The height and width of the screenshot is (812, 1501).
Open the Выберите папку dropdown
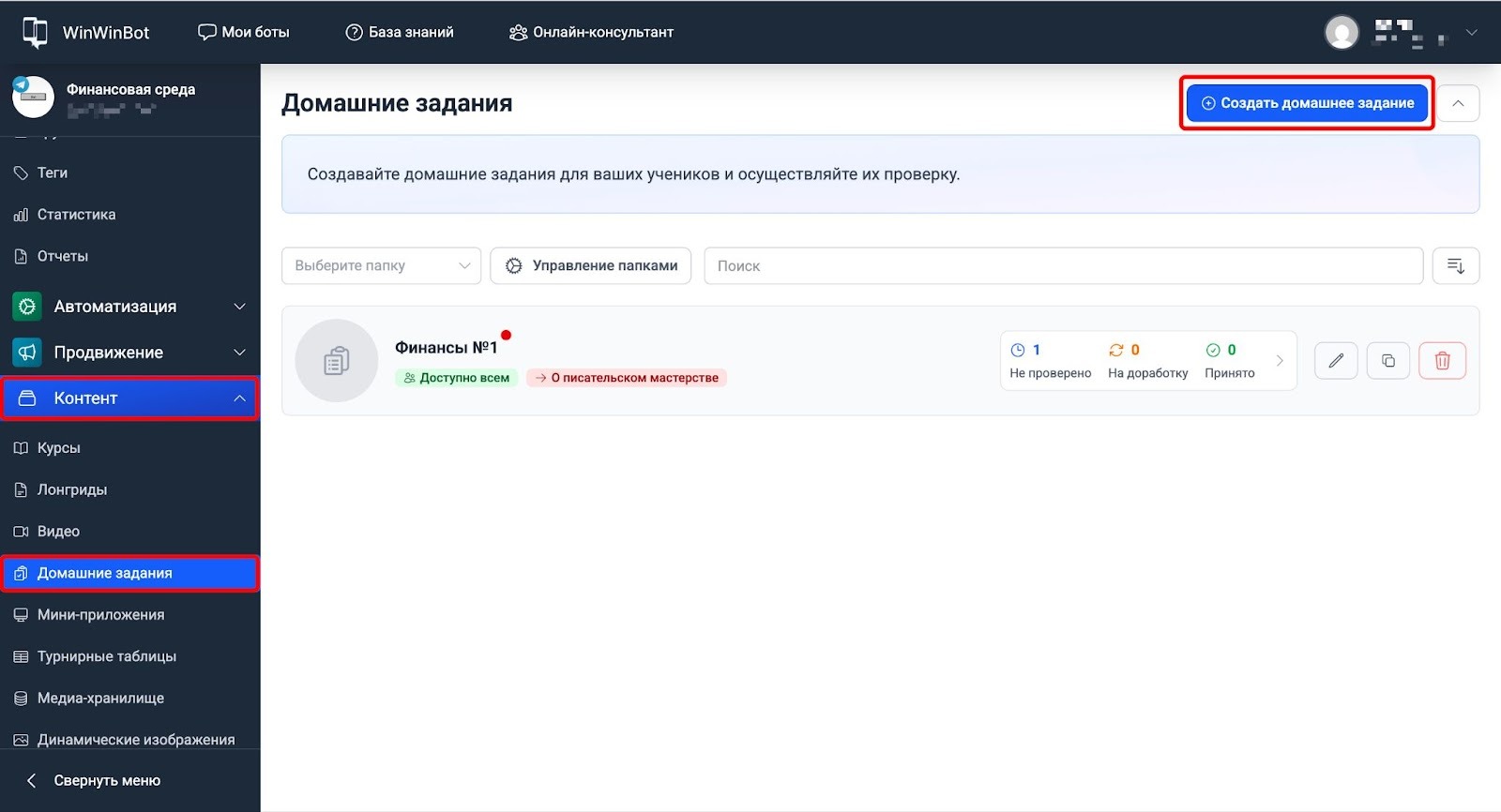click(381, 266)
